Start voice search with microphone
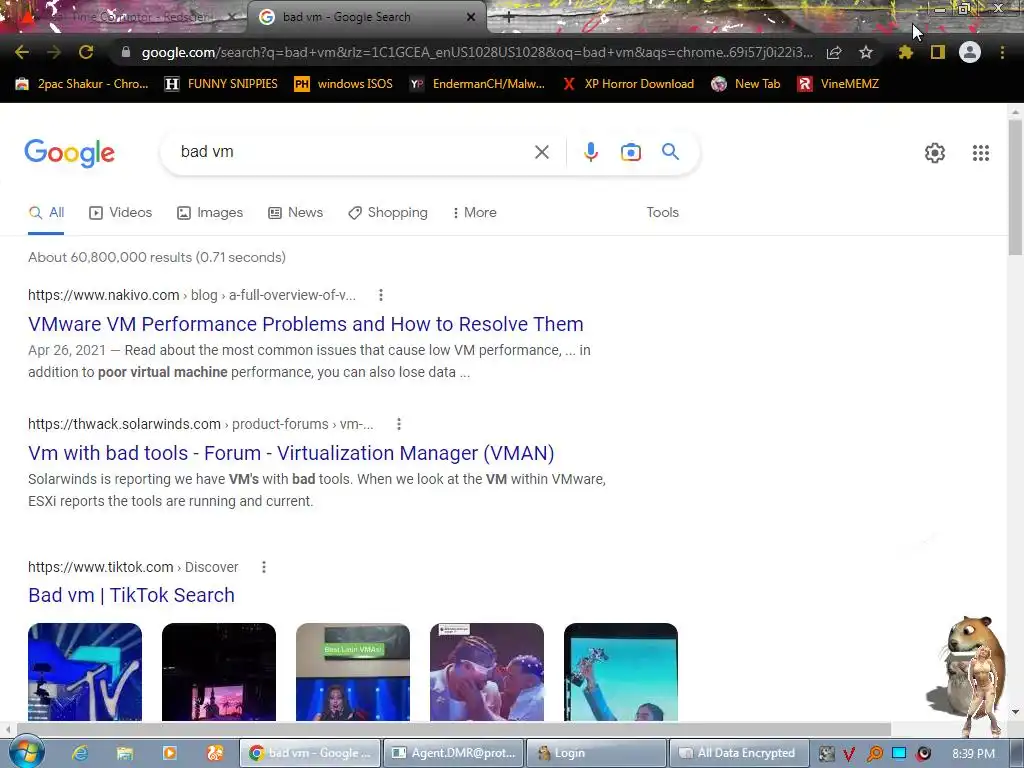 pyautogui.click(x=590, y=152)
